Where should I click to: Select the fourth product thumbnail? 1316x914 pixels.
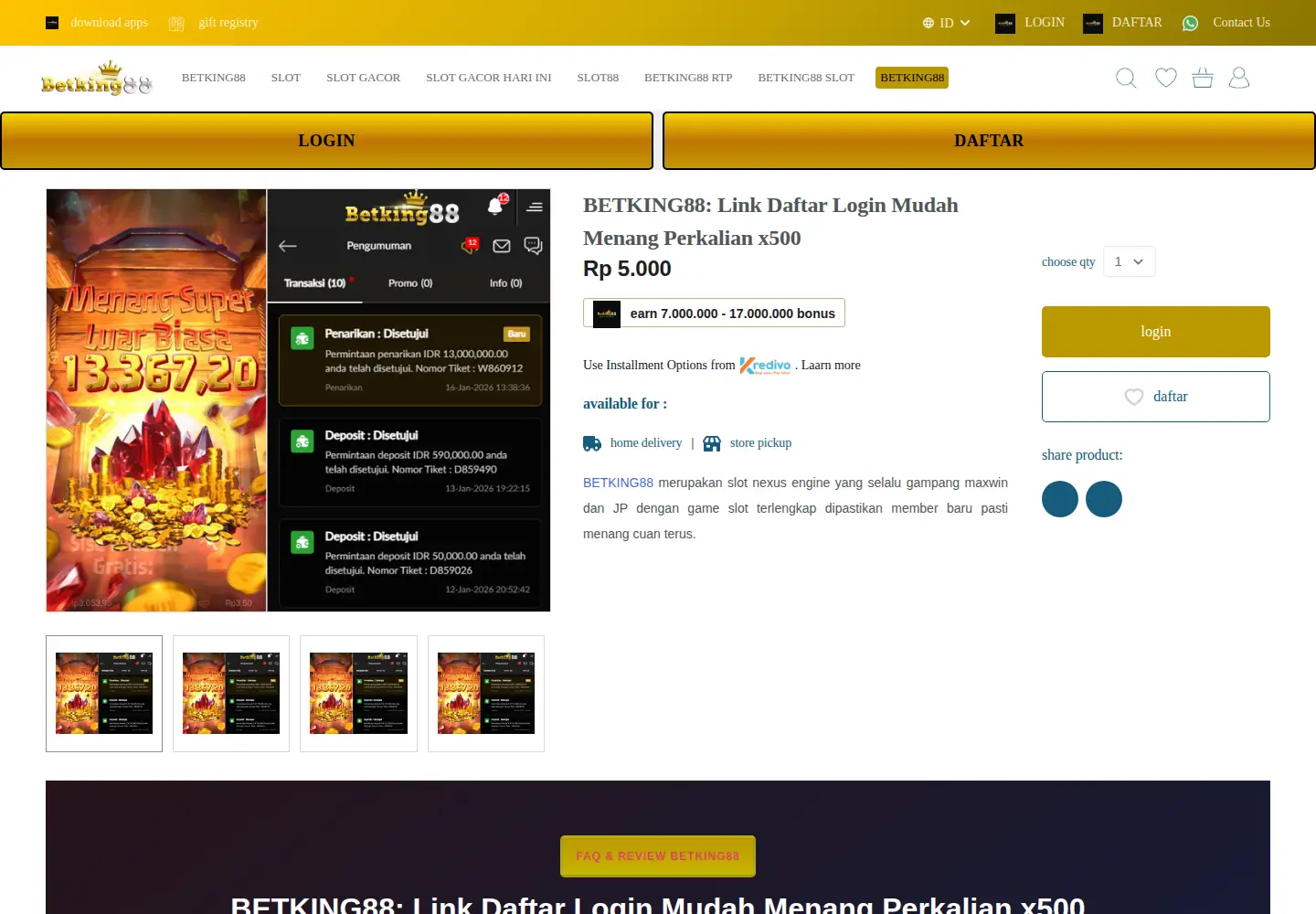pyautogui.click(x=486, y=694)
